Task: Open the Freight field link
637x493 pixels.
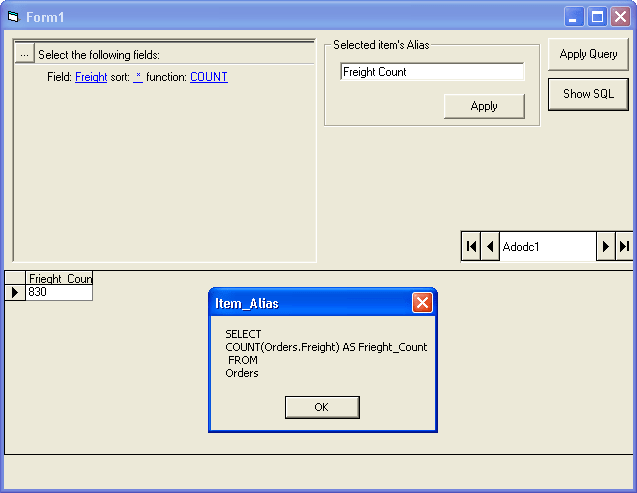Action: point(91,77)
